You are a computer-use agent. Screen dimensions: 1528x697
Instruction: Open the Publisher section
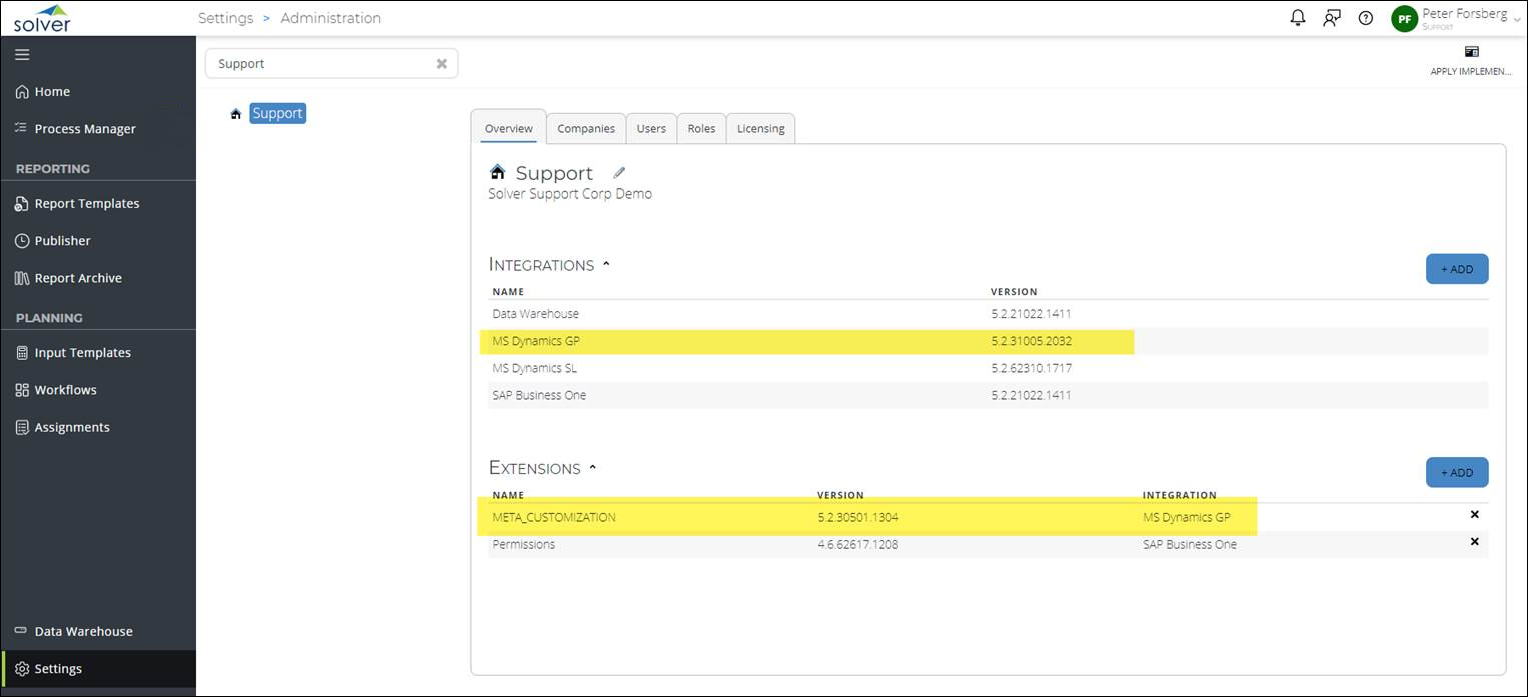click(x=62, y=240)
